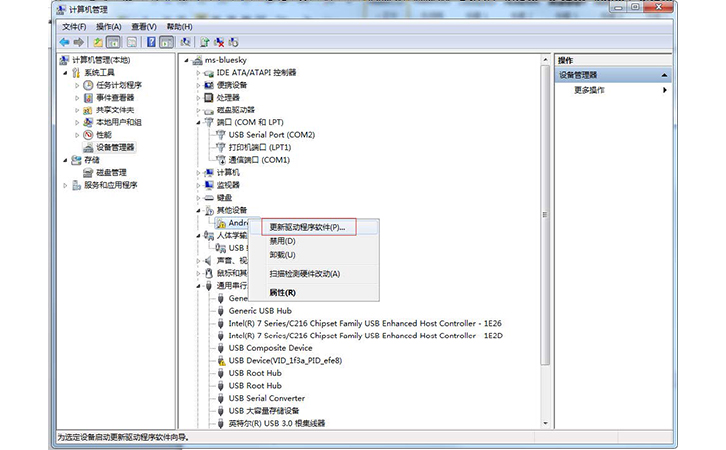This screenshot has width=726, height=450.
Task: Toggle the Show/Hide Action Pane toolbar icon
Action: coord(166,43)
